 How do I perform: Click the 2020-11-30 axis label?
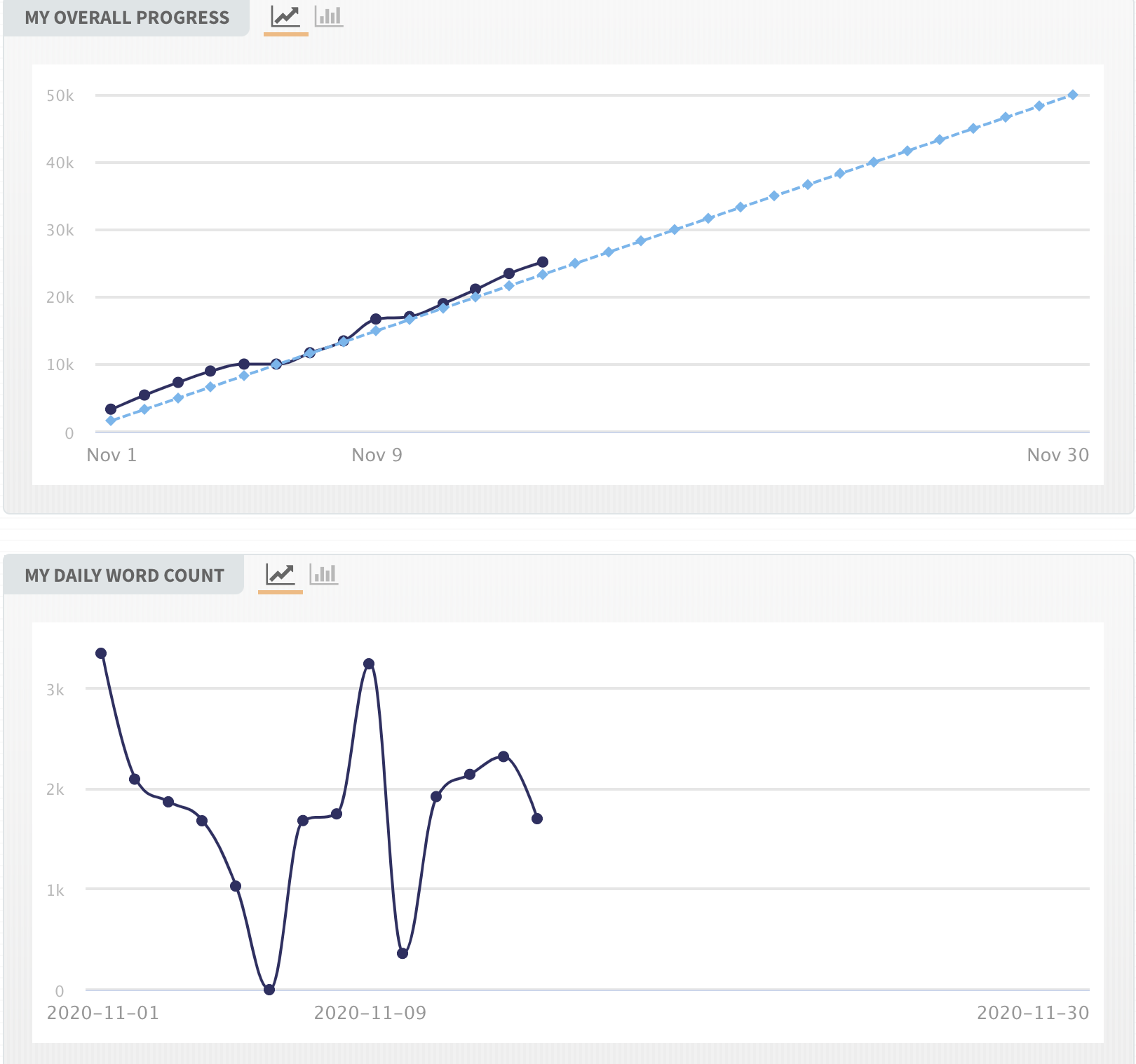tap(1033, 1013)
